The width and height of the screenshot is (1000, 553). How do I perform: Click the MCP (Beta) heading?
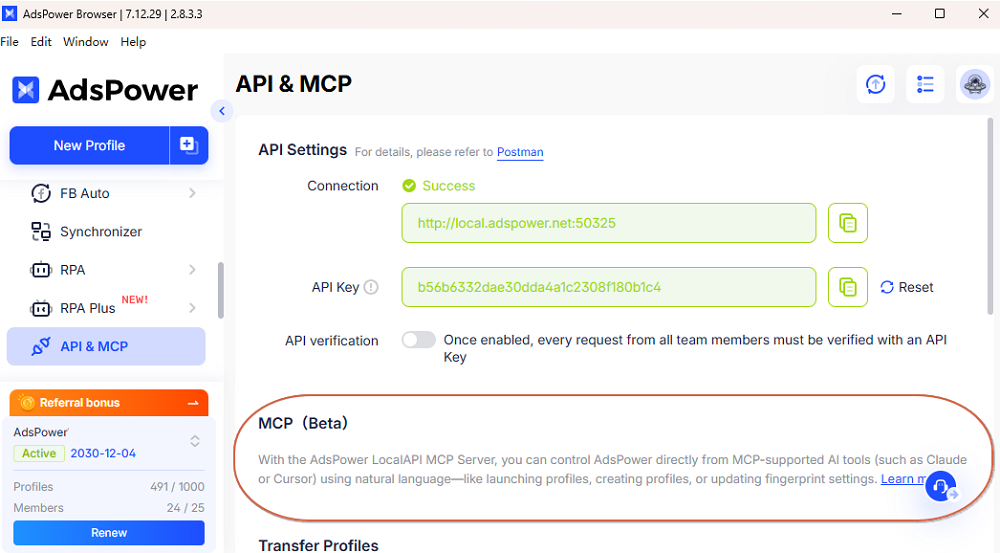click(x=303, y=423)
